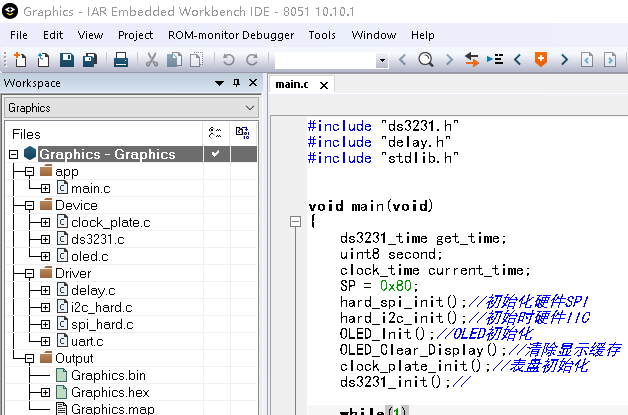Click the Open file toolbar icon
628x415 pixels.
tap(43, 60)
